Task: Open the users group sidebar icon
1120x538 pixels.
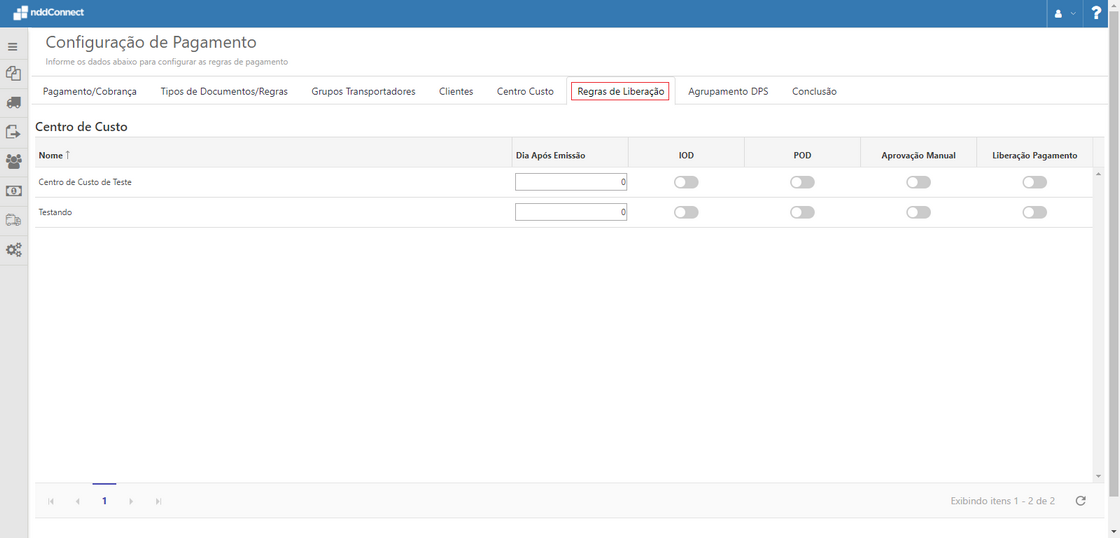Action: click(13, 161)
